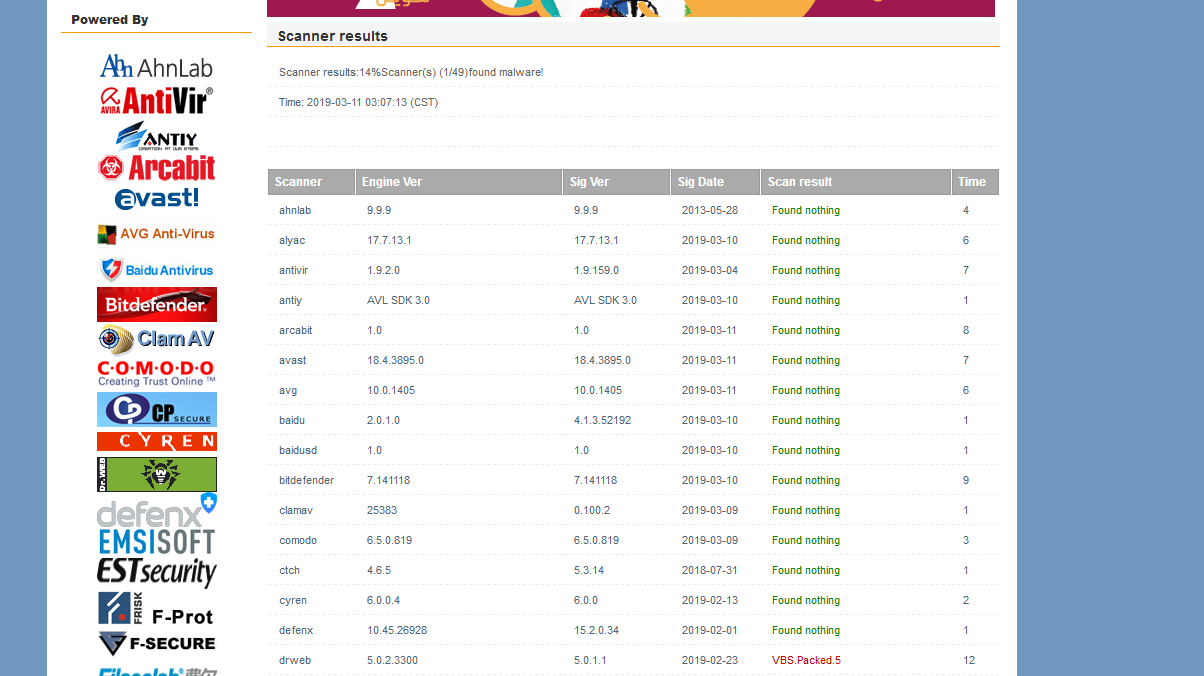
Task: Select the Bitdefender logo
Action: coord(157,304)
